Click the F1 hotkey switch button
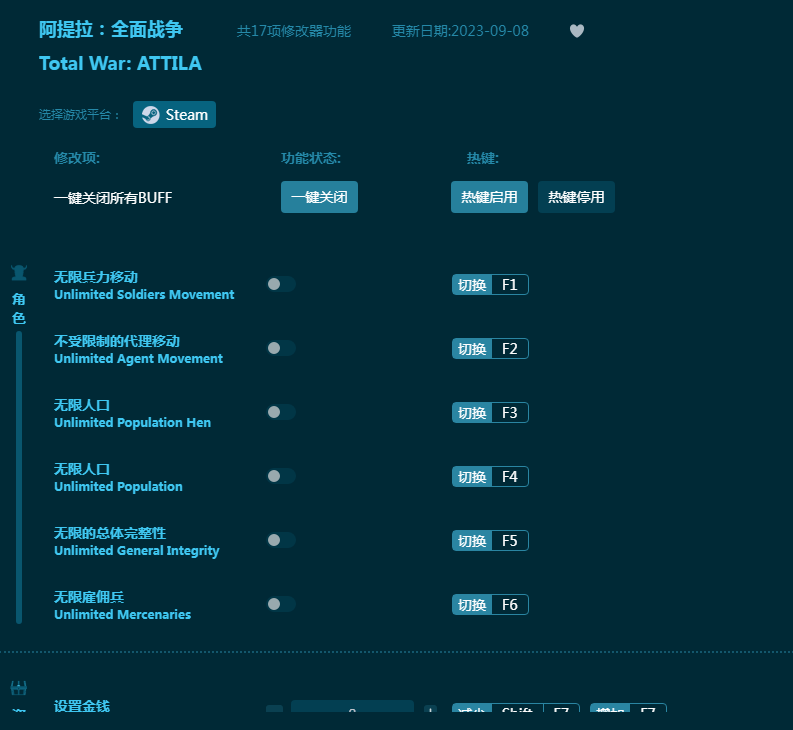This screenshot has height=730, width=793. point(490,284)
